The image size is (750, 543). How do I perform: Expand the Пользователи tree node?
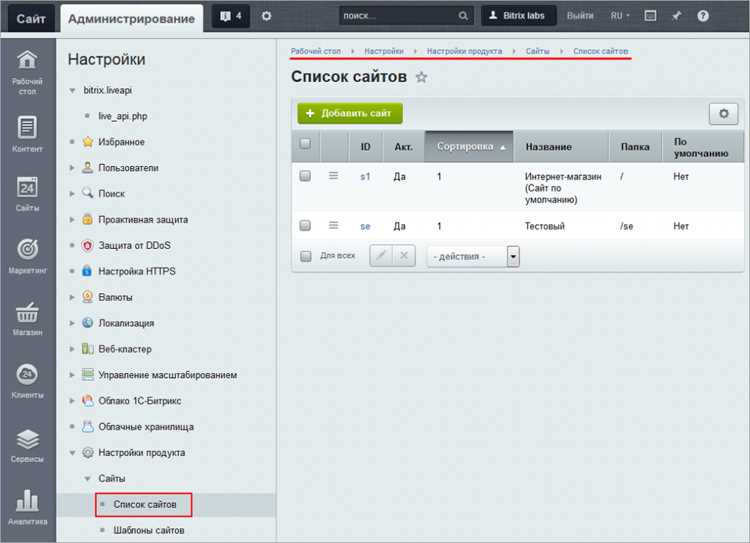click(72, 168)
